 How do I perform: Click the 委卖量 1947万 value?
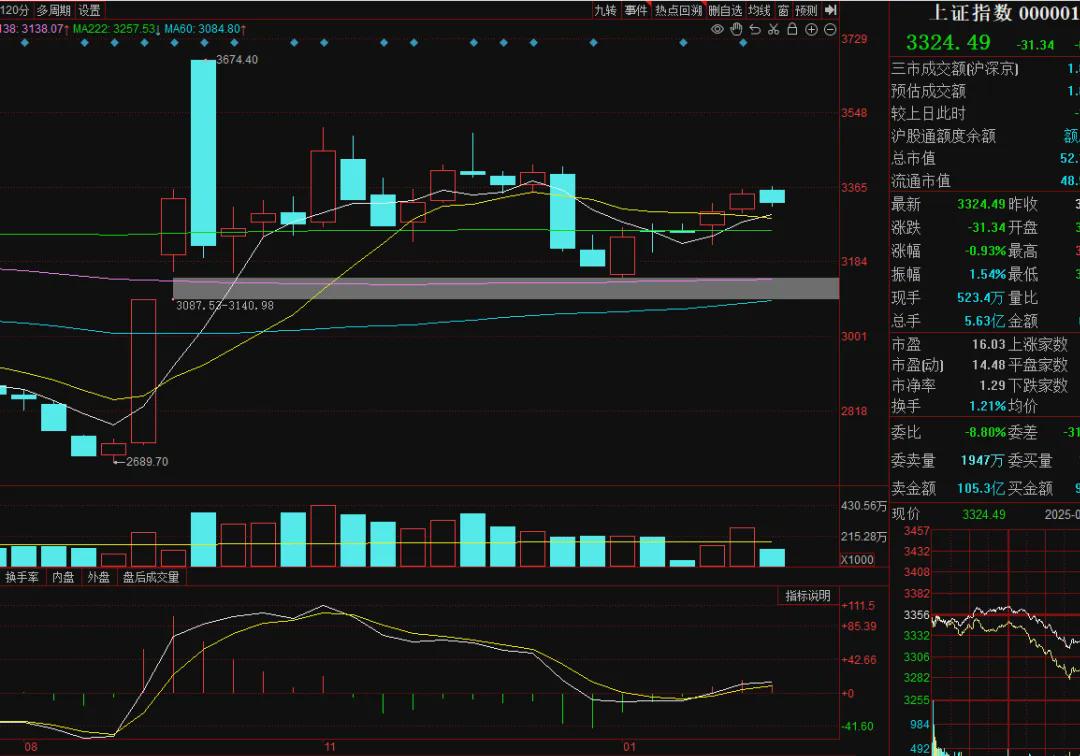[982, 461]
